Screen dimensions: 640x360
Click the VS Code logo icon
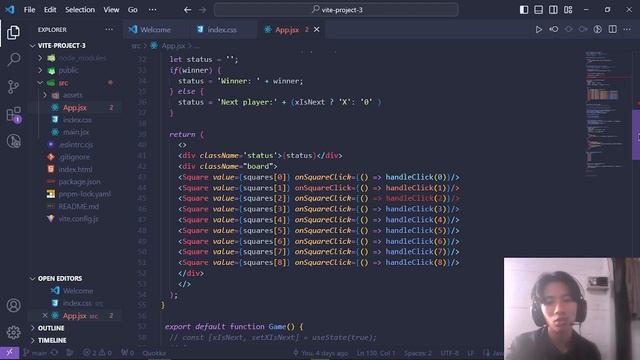tap(10, 10)
